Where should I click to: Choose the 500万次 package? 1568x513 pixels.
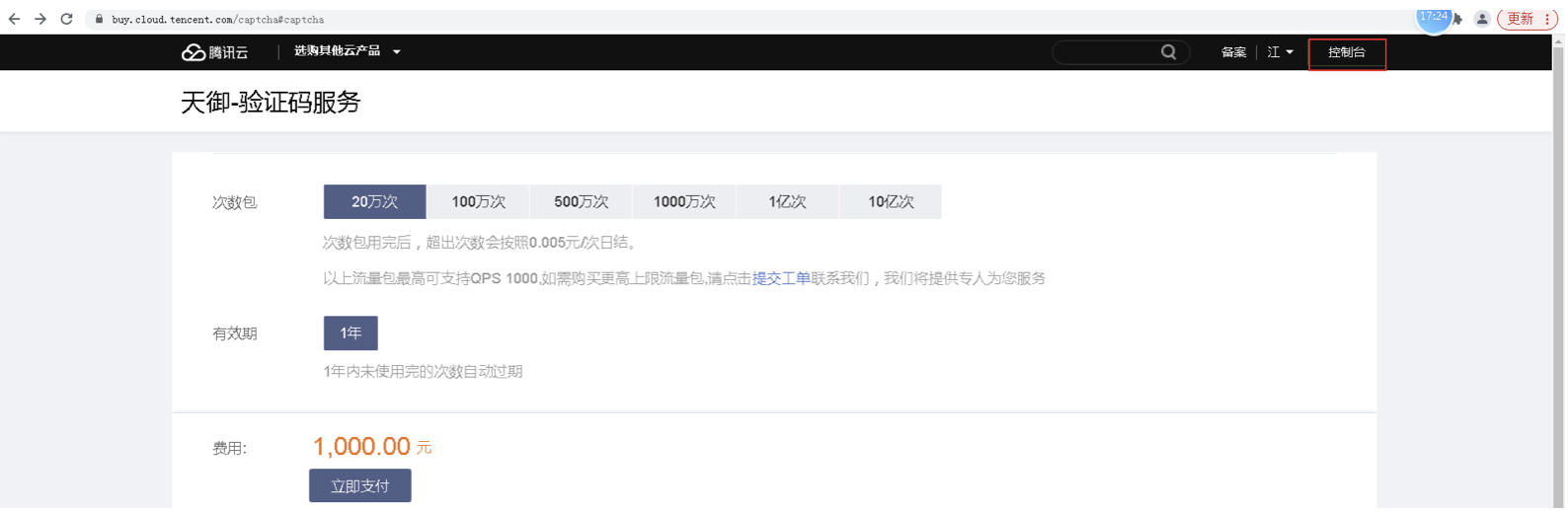582,201
